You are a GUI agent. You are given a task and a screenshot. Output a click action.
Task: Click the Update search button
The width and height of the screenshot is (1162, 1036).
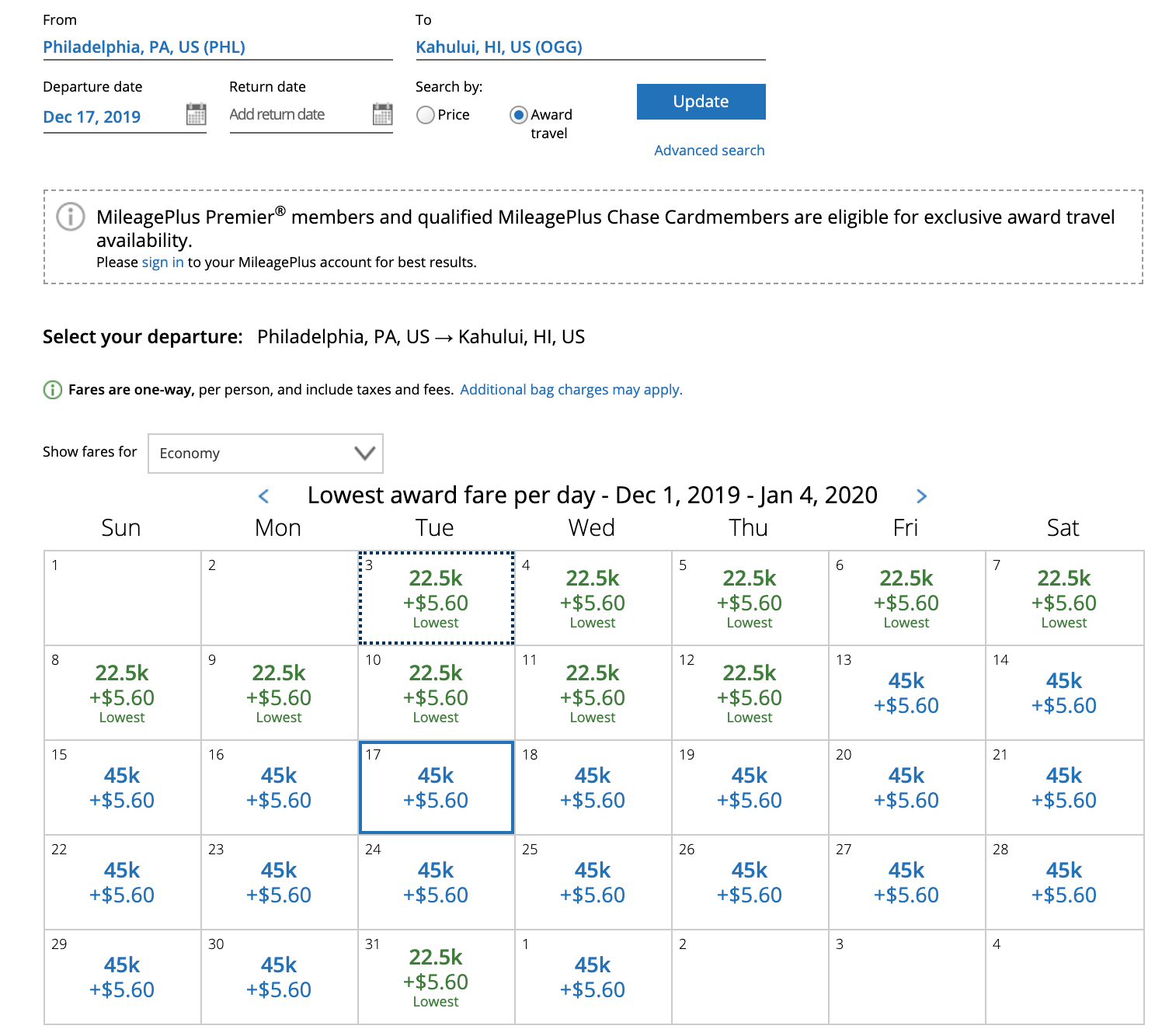click(701, 102)
